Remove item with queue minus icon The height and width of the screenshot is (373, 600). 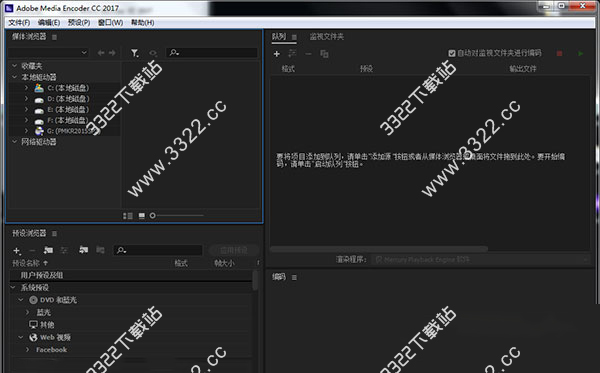(x=308, y=54)
